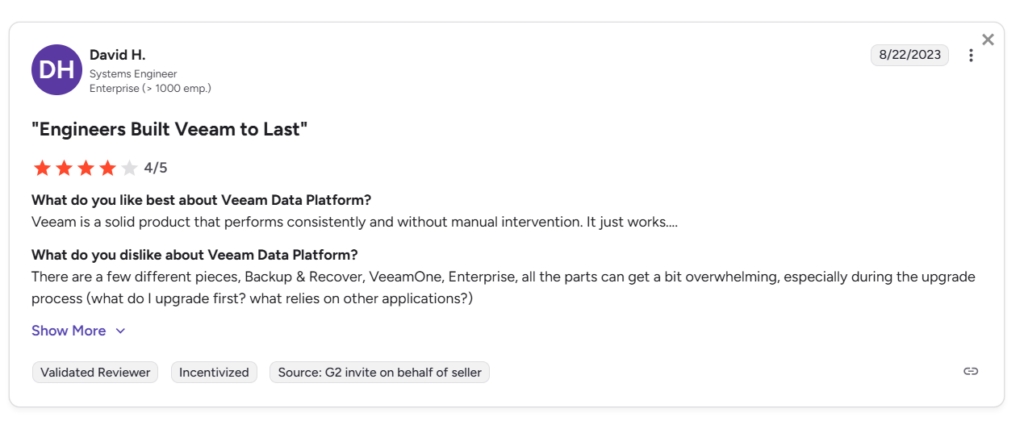Click the "What do you like best" heading
1024x425 pixels.
(x=201, y=200)
